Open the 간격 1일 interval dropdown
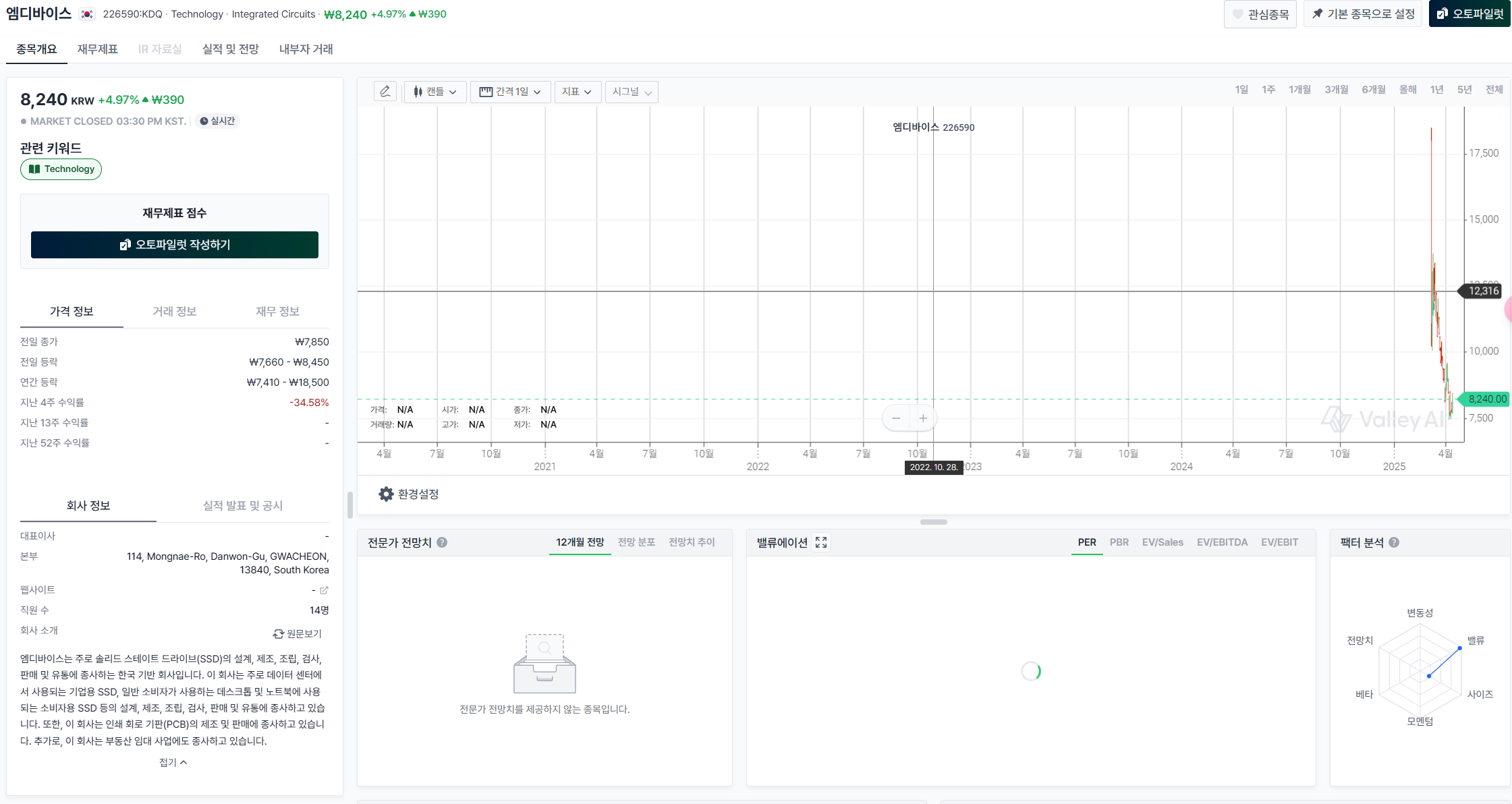 510,92
